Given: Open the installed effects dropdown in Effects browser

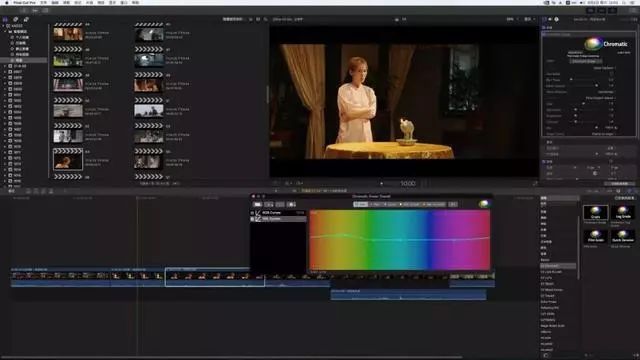Looking at the screenshot, I should (624, 198).
